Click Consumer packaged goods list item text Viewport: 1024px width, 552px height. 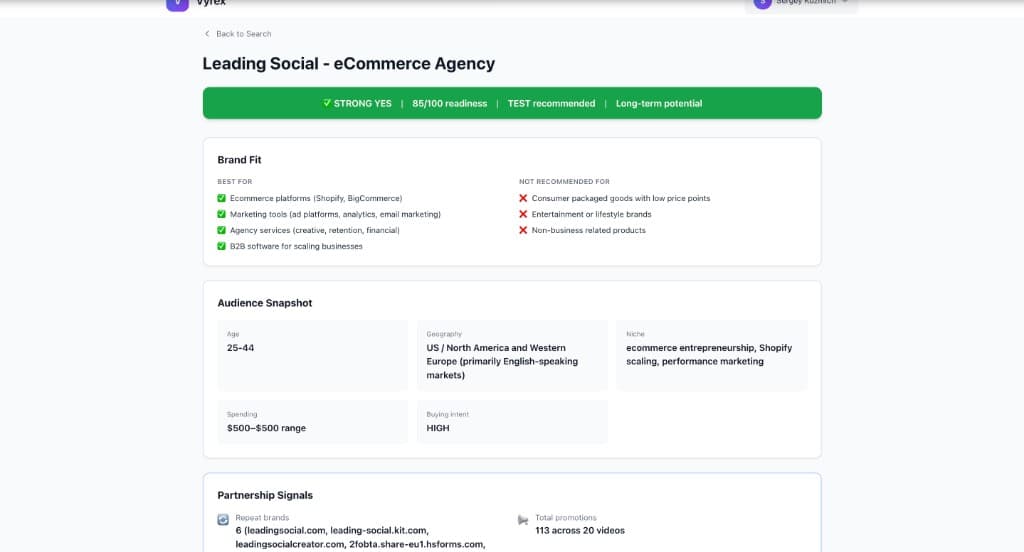(x=621, y=198)
